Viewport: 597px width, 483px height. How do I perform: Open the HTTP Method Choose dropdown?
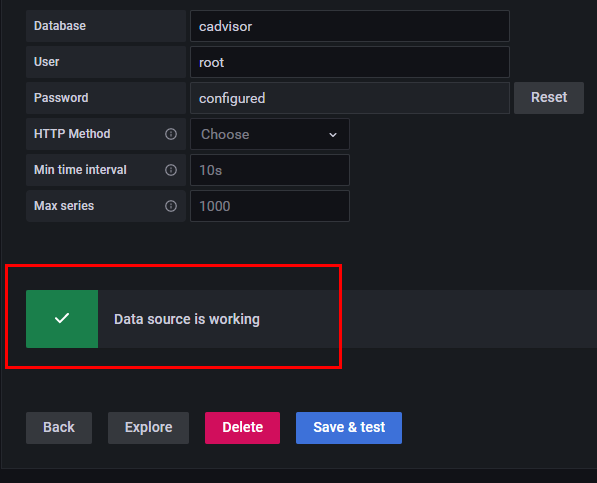(270, 134)
